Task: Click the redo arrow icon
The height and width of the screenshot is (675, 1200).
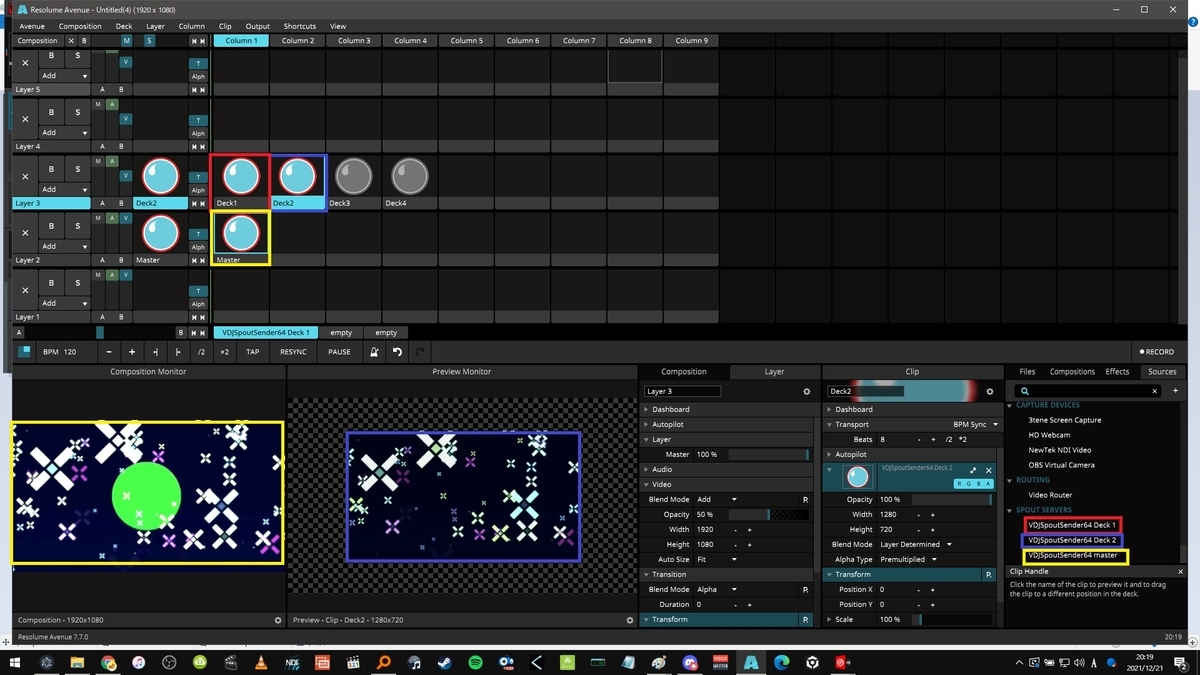Action: [420, 352]
